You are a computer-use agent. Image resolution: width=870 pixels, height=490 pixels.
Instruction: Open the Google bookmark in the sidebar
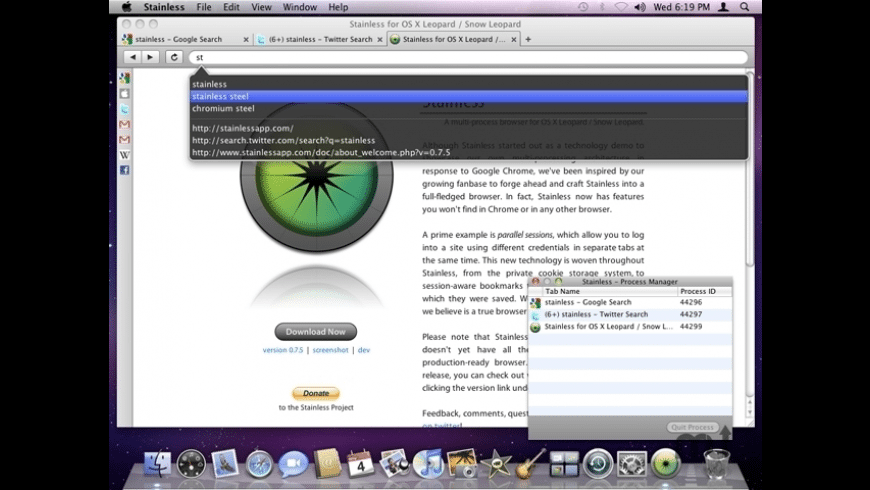[x=125, y=78]
